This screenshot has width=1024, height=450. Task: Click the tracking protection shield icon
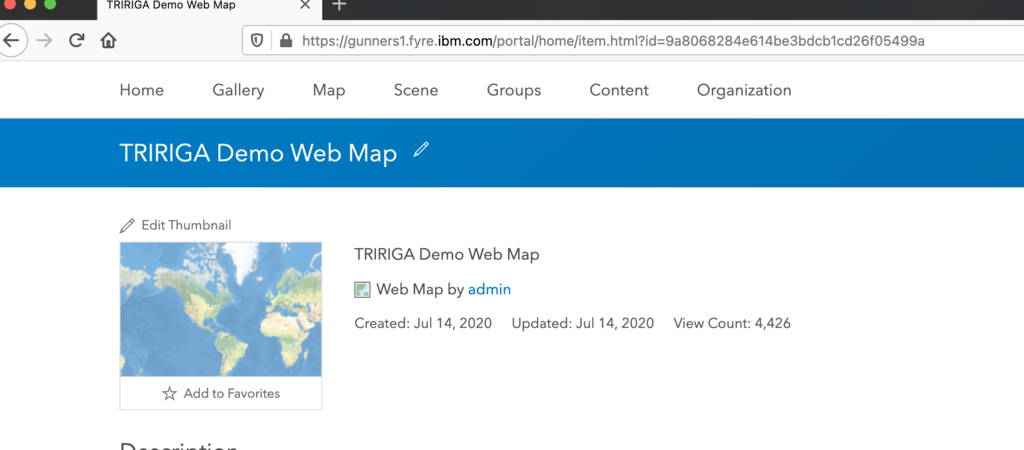257,41
